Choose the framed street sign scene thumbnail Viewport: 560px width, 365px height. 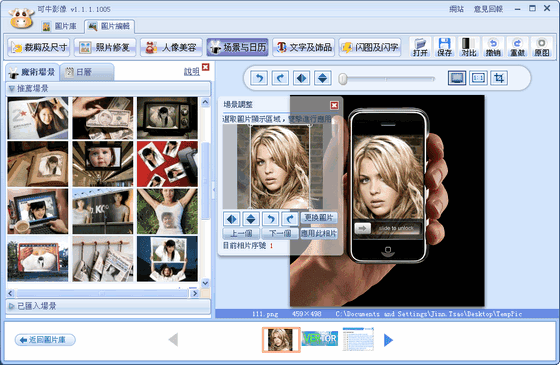(x=38, y=259)
